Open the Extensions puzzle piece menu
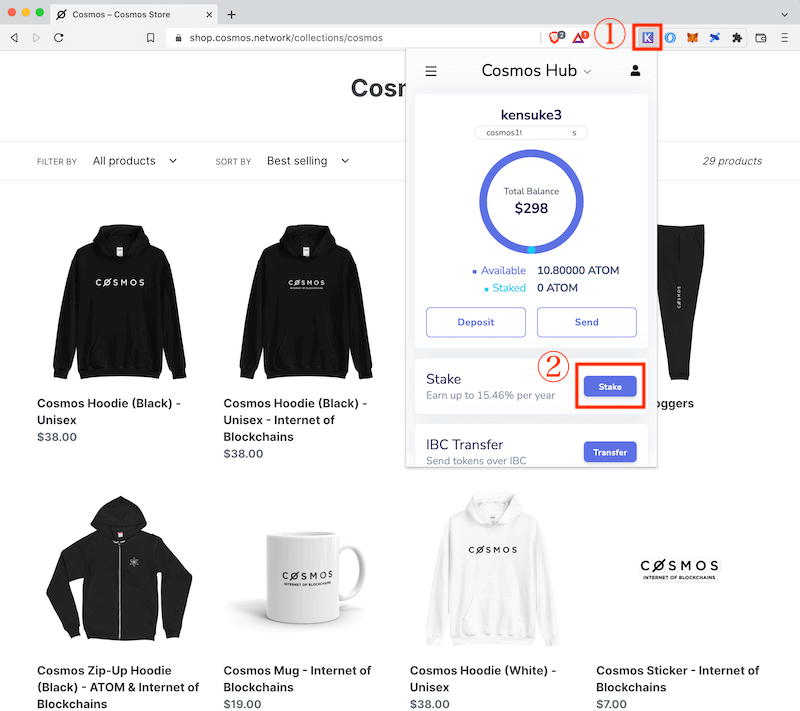The width and height of the screenshot is (800, 711). pyautogui.click(x=737, y=38)
